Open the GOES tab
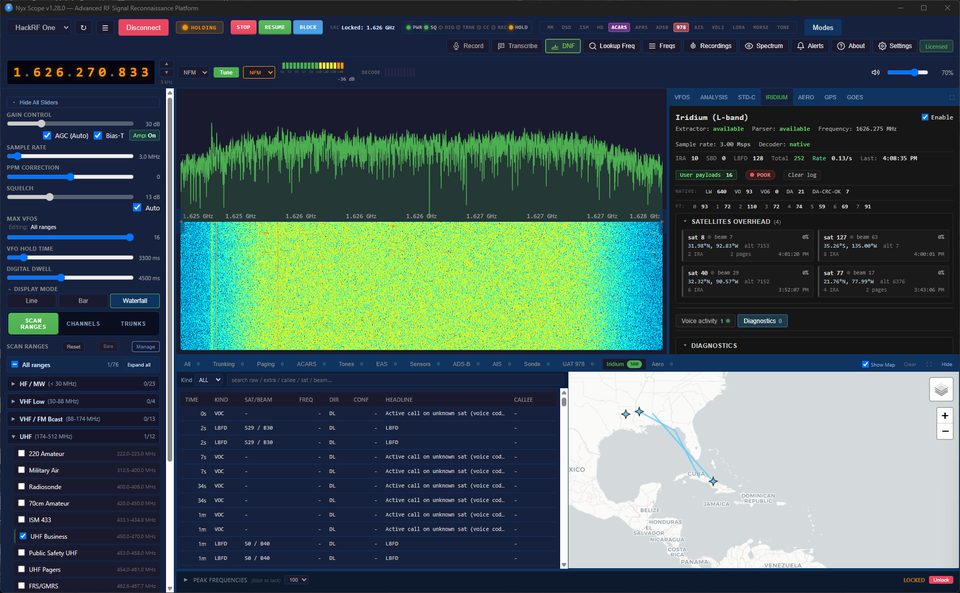Image resolution: width=960 pixels, height=593 pixels. tap(855, 97)
